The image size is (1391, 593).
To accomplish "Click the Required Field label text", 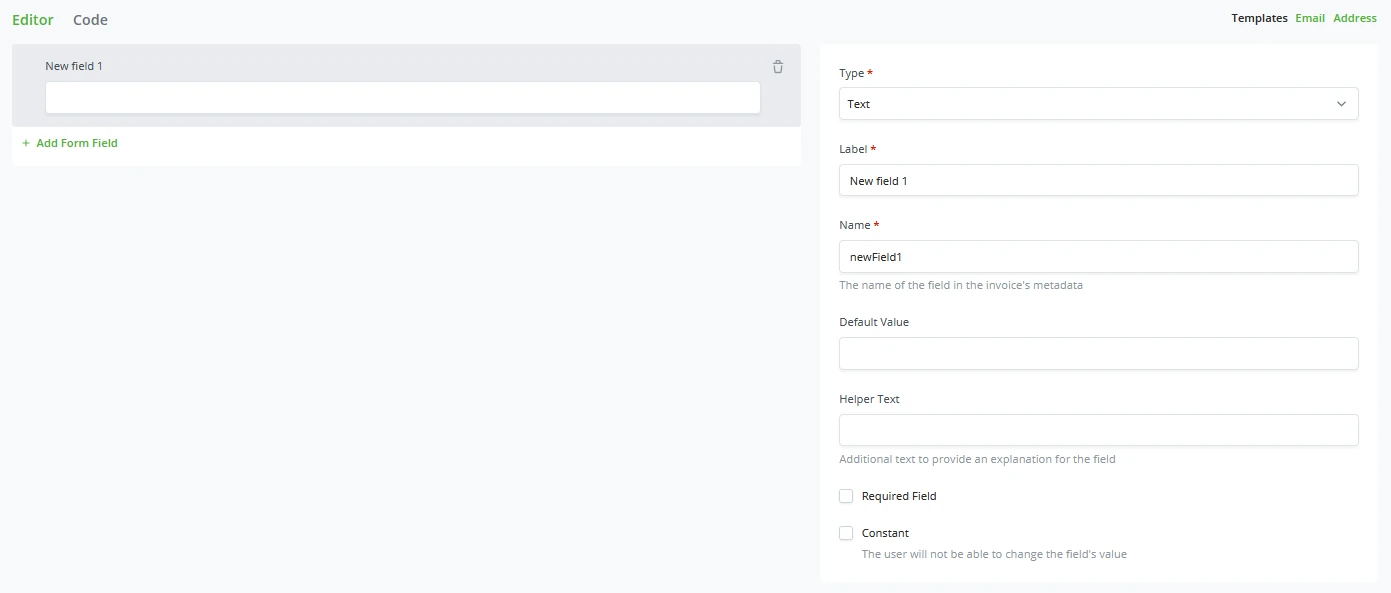I will click(898, 496).
